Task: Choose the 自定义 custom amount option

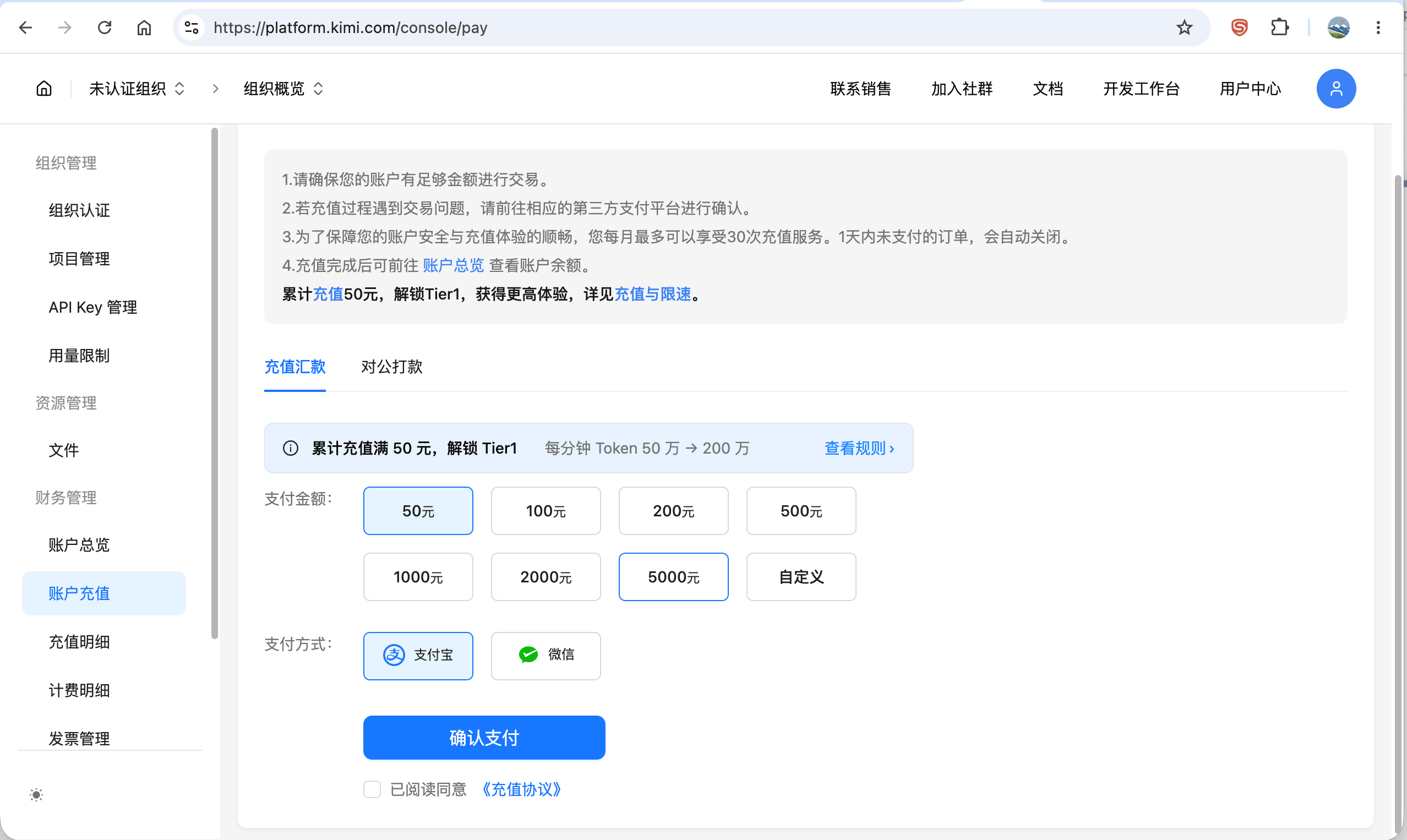Action: click(801, 577)
